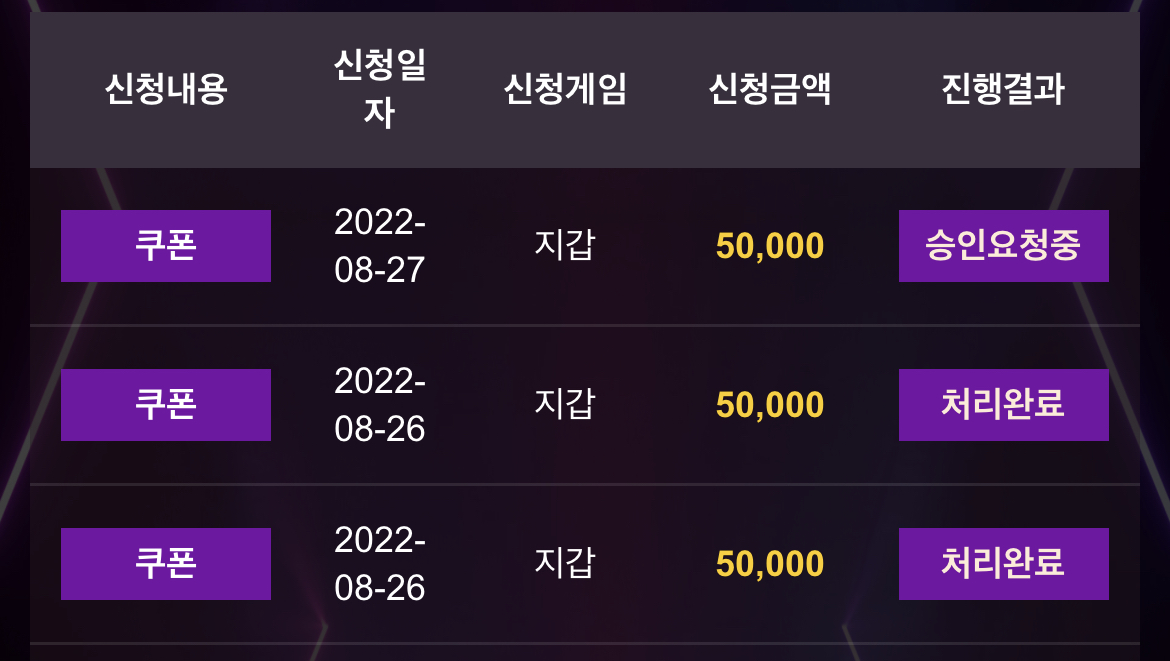Click the 쿠폰 button in the last row
The image size is (1170, 661).
pos(166,564)
